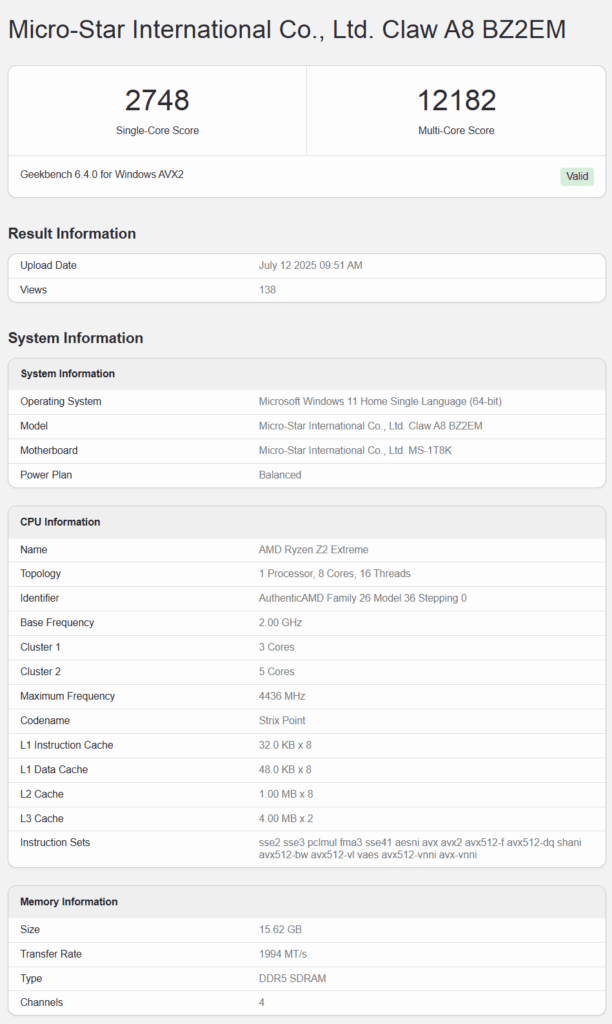Select the single-core score 2748
This screenshot has height=1024, width=612.
click(x=157, y=101)
